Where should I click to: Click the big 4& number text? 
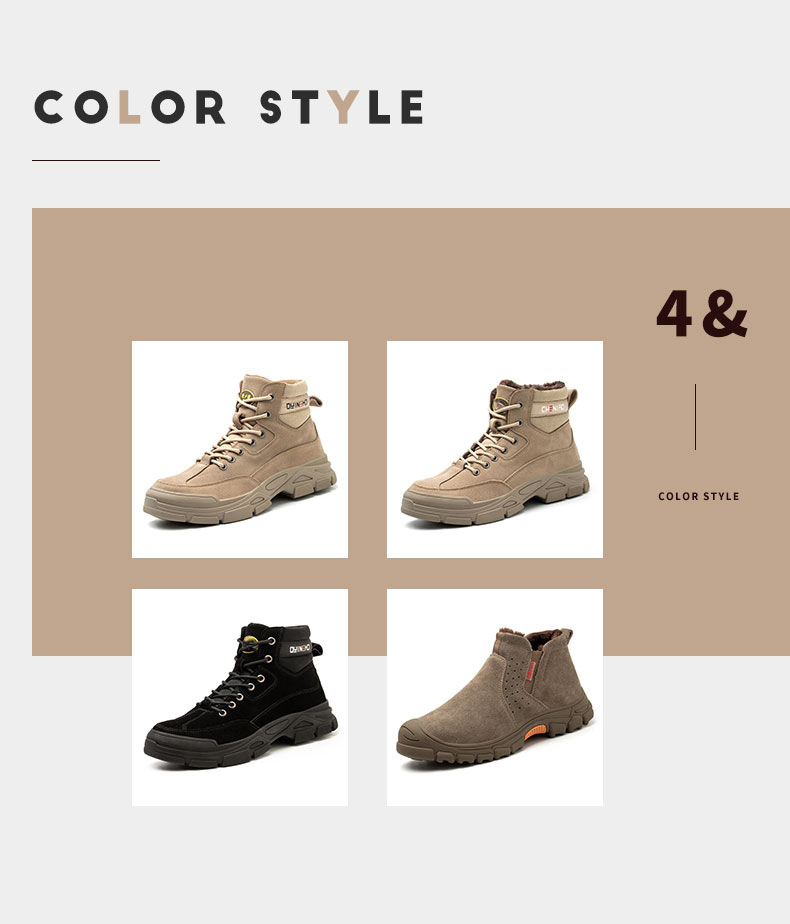(x=702, y=313)
